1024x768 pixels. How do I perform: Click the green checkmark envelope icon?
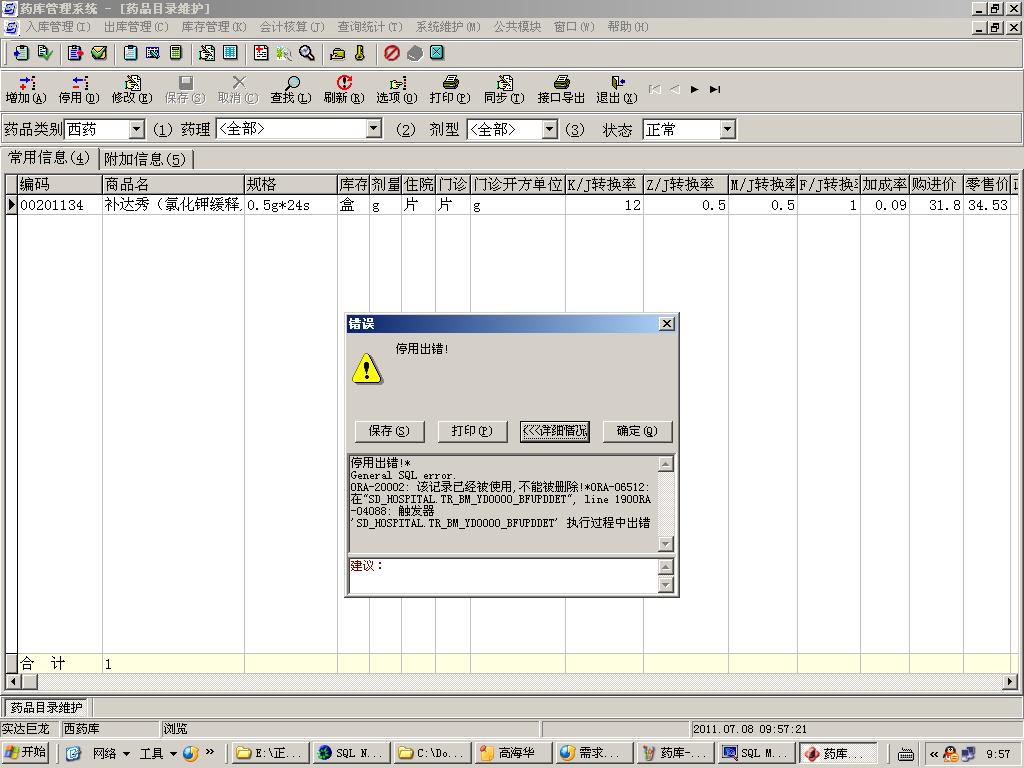pyautogui.click(x=99, y=53)
